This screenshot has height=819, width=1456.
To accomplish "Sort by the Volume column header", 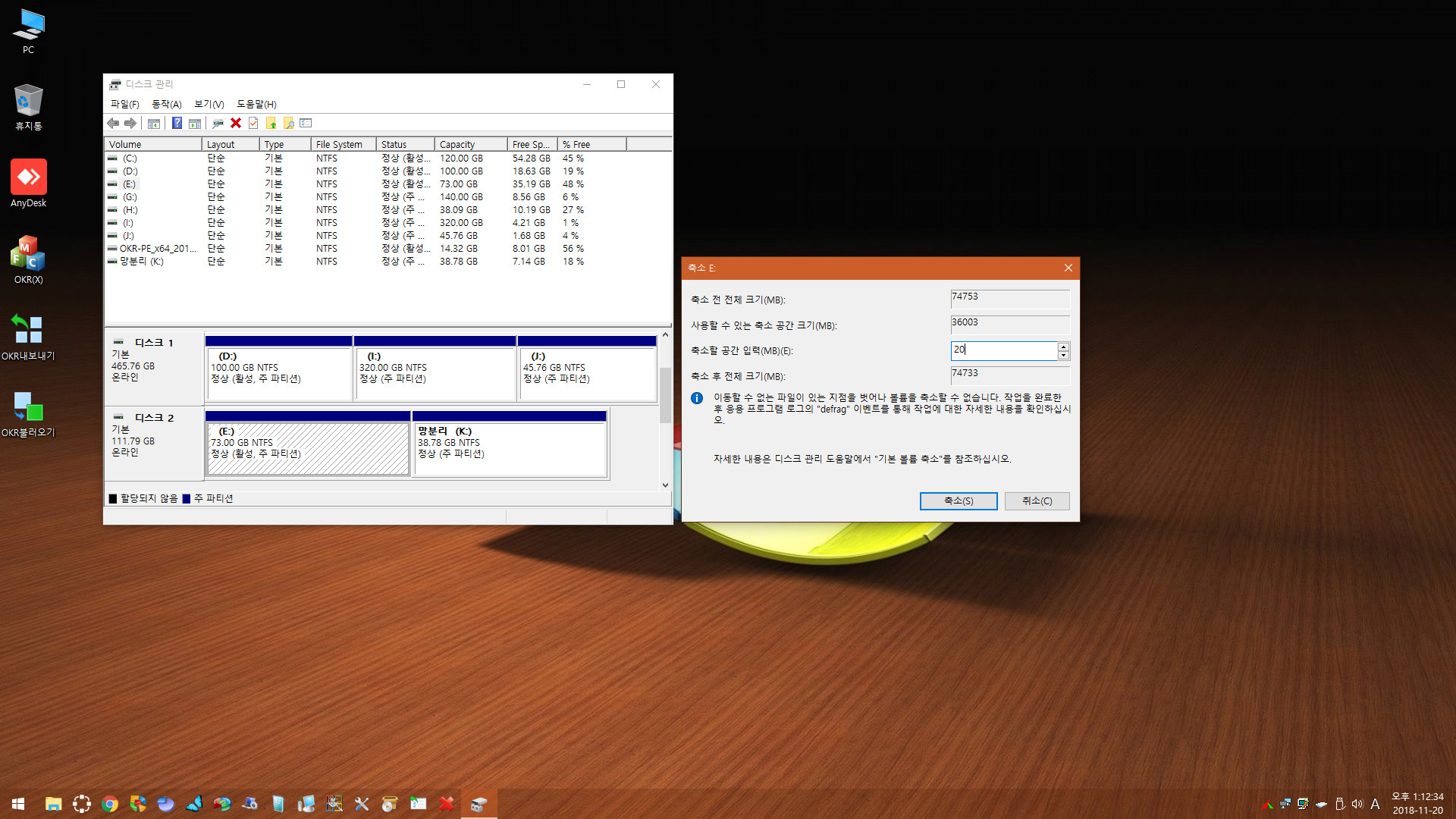I will pyautogui.click(x=153, y=144).
